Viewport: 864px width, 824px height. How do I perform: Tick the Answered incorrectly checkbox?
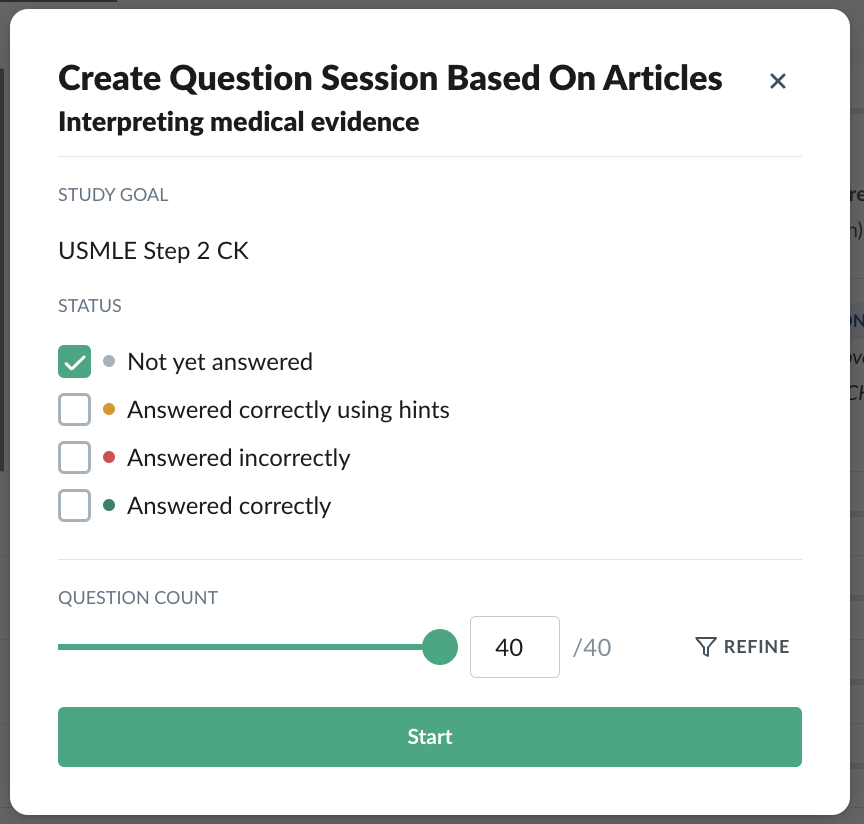(x=74, y=457)
